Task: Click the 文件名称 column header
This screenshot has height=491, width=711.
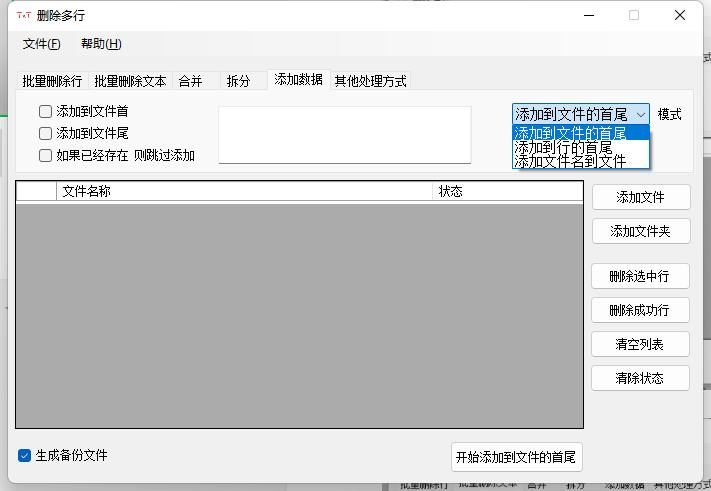Action: point(244,191)
